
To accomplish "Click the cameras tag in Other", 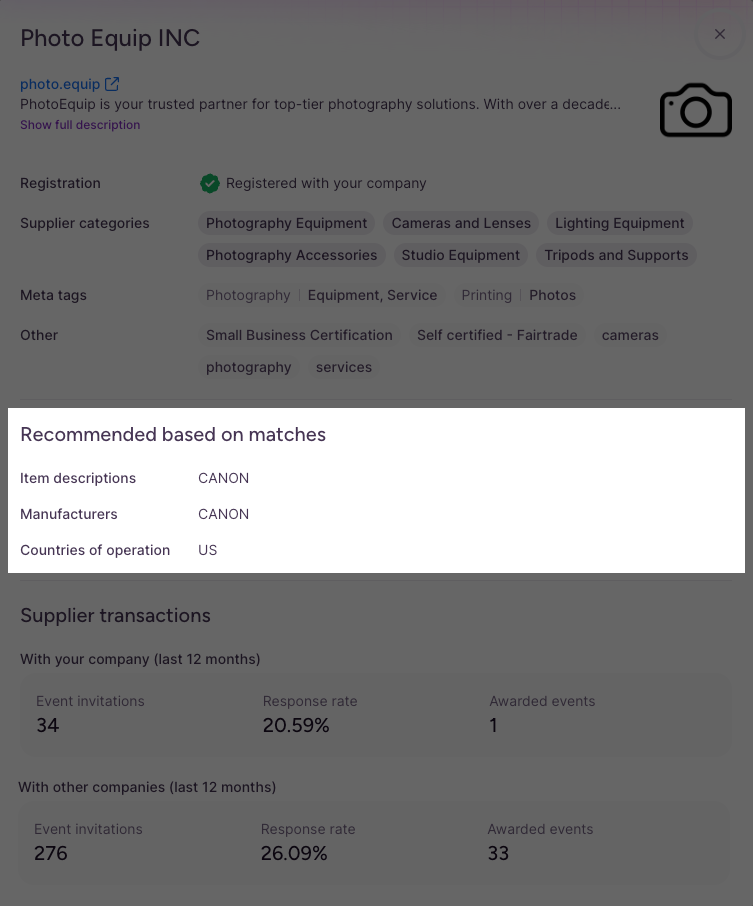I will point(630,335).
